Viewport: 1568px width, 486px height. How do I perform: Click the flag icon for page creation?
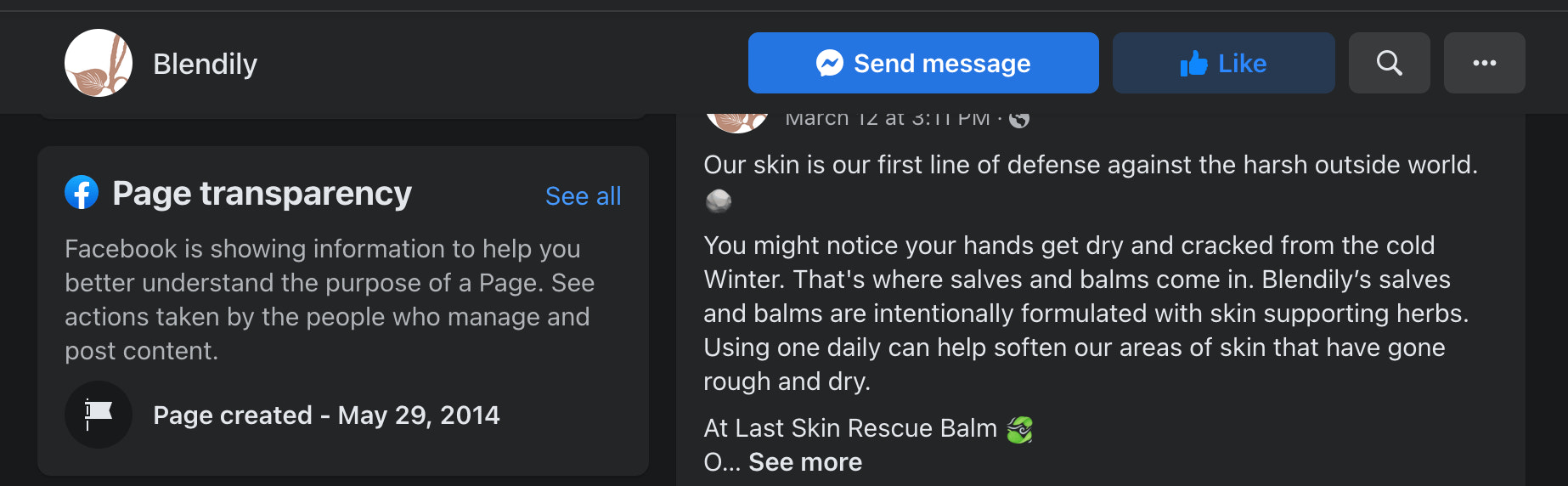[x=99, y=415]
